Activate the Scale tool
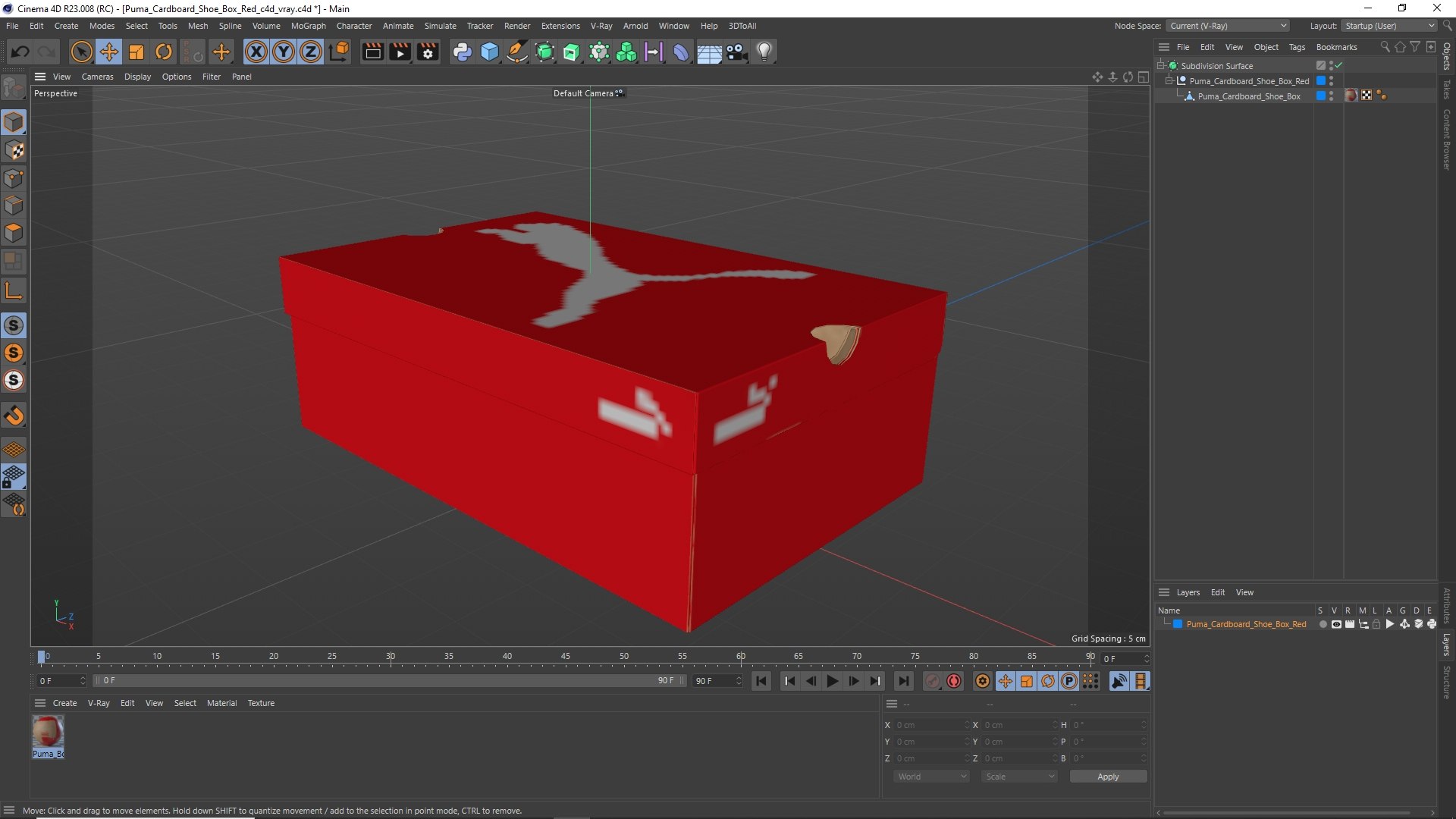The width and height of the screenshot is (1456, 819). point(136,52)
